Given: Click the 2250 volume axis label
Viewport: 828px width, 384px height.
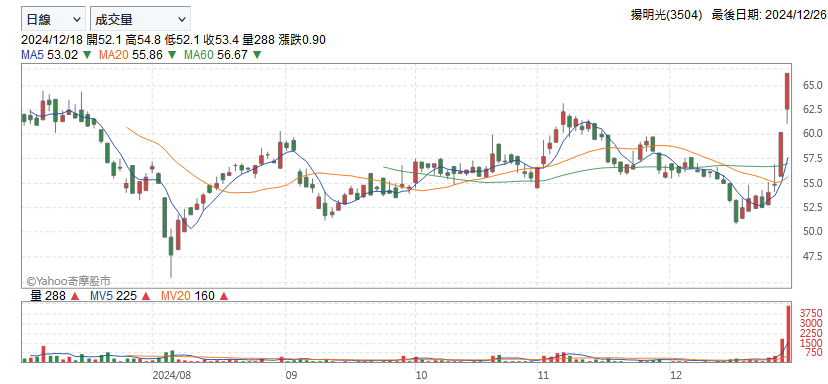Looking at the screenshot, I should pyautogui.click(x=810, y=333).
